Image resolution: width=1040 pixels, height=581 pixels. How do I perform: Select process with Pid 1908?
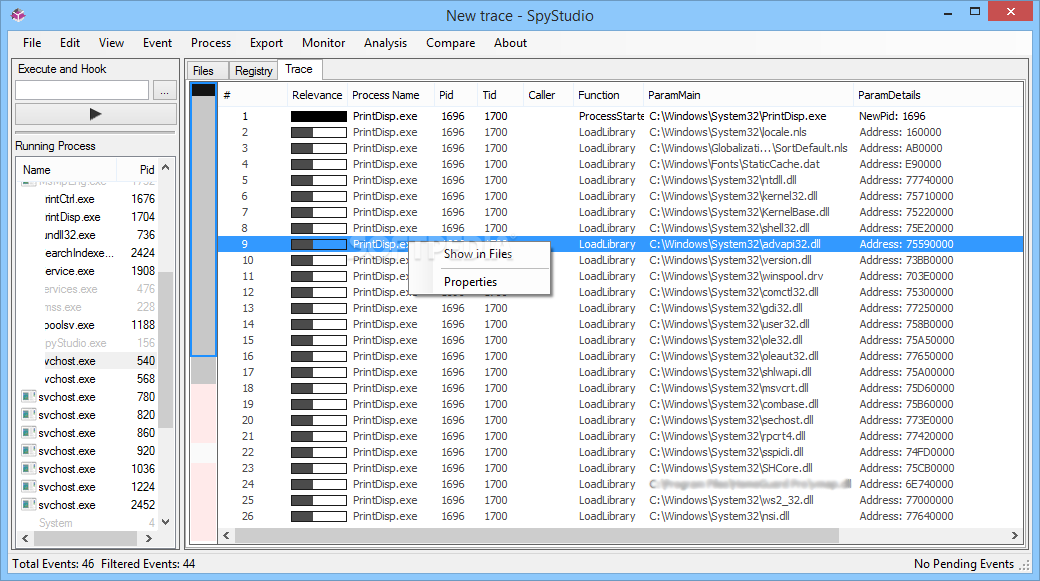88,271
